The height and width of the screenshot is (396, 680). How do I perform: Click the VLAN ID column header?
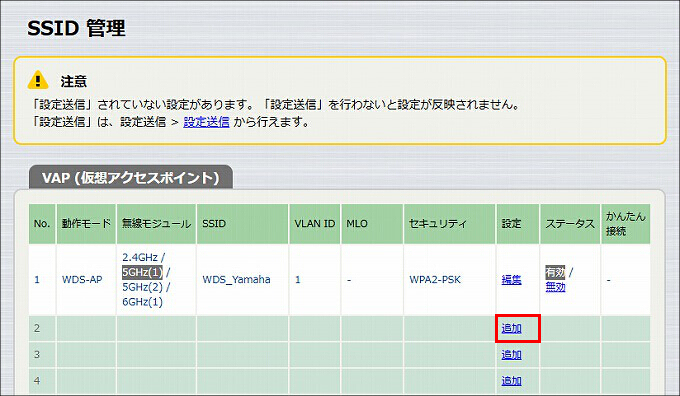click(315, 224)
